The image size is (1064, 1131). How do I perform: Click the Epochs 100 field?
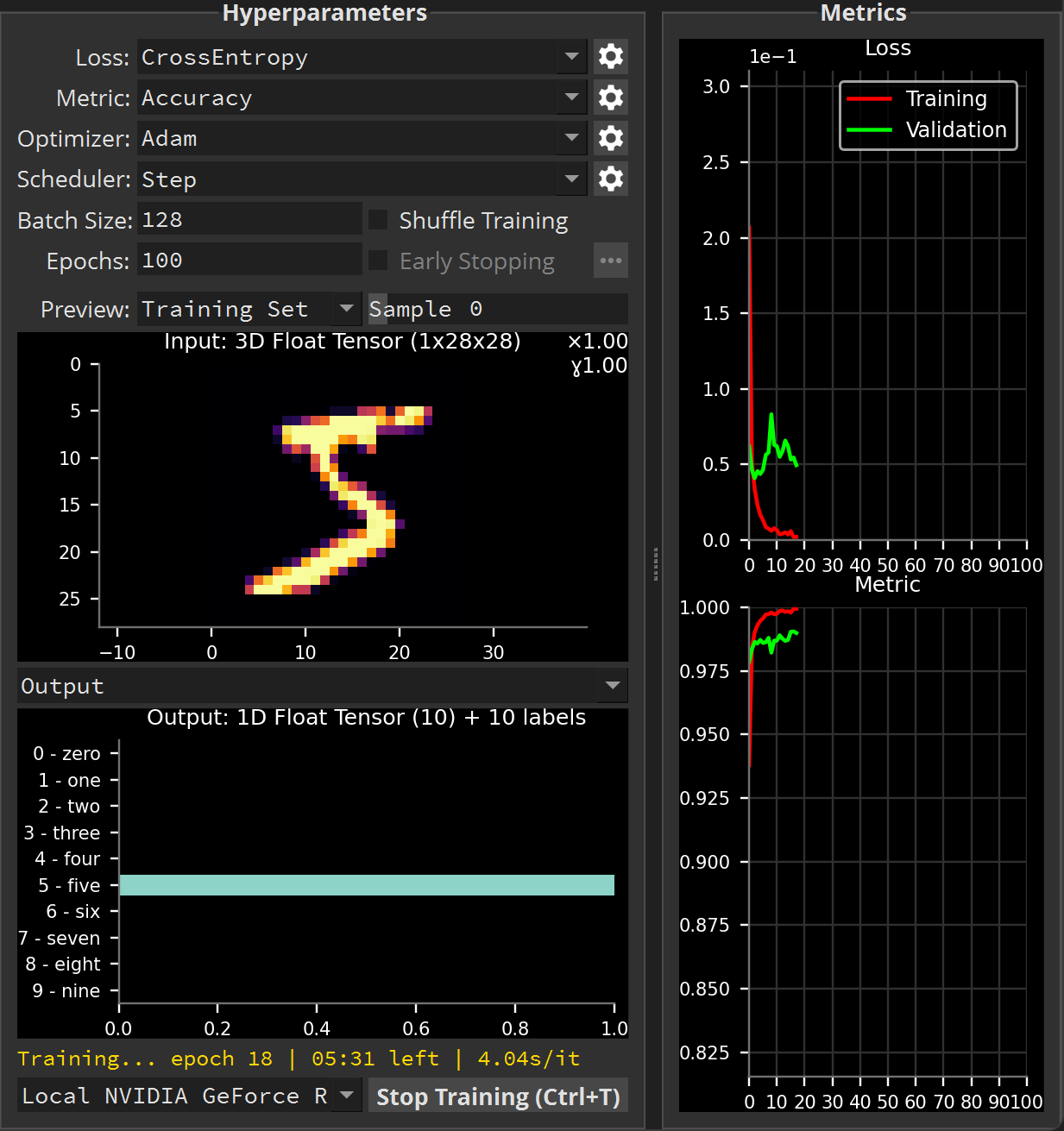[249, 261]
